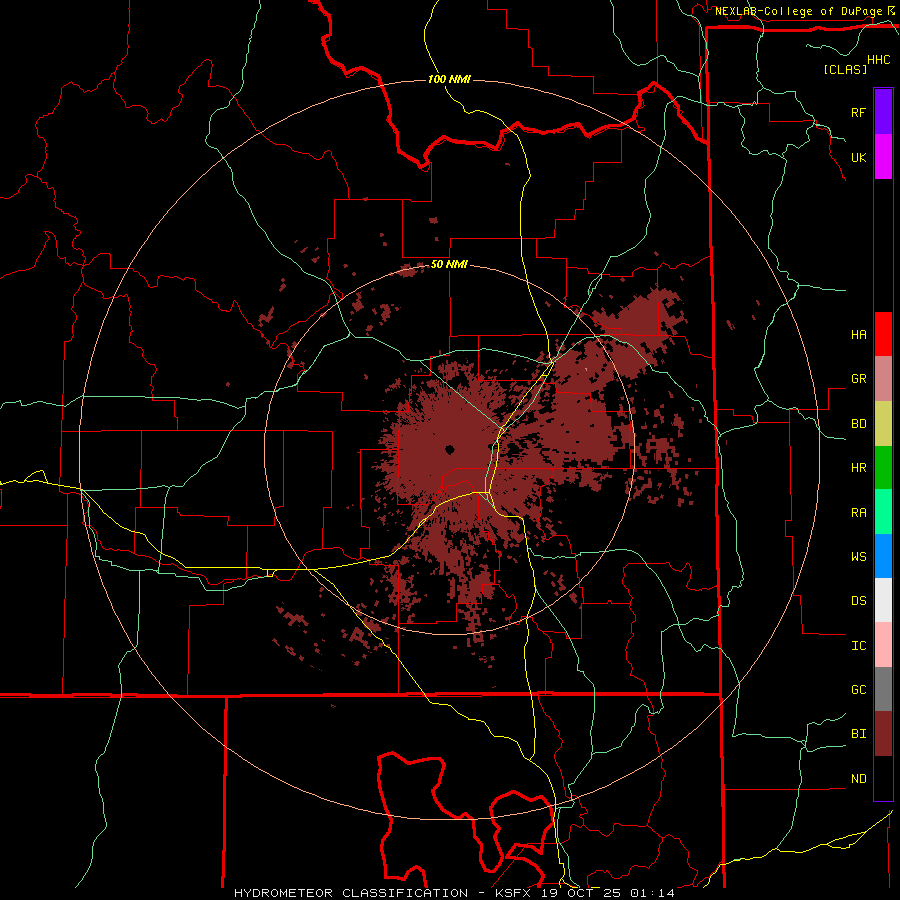Select the WS blue legend swatch
Image resolution: width=900 pixels, height=900 pixels.
[883, 556]
